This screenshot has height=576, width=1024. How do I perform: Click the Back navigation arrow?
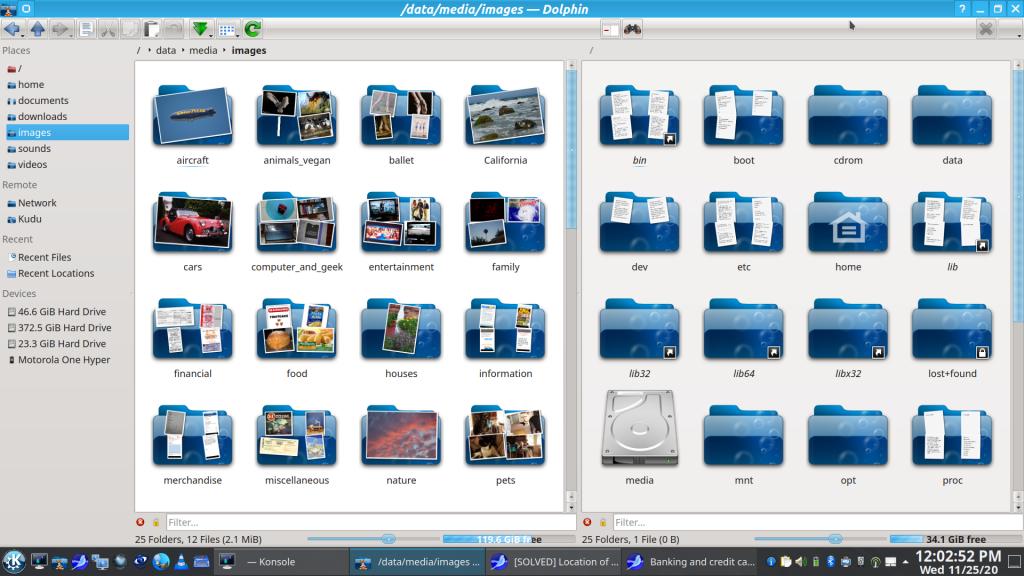pos(12,29)
